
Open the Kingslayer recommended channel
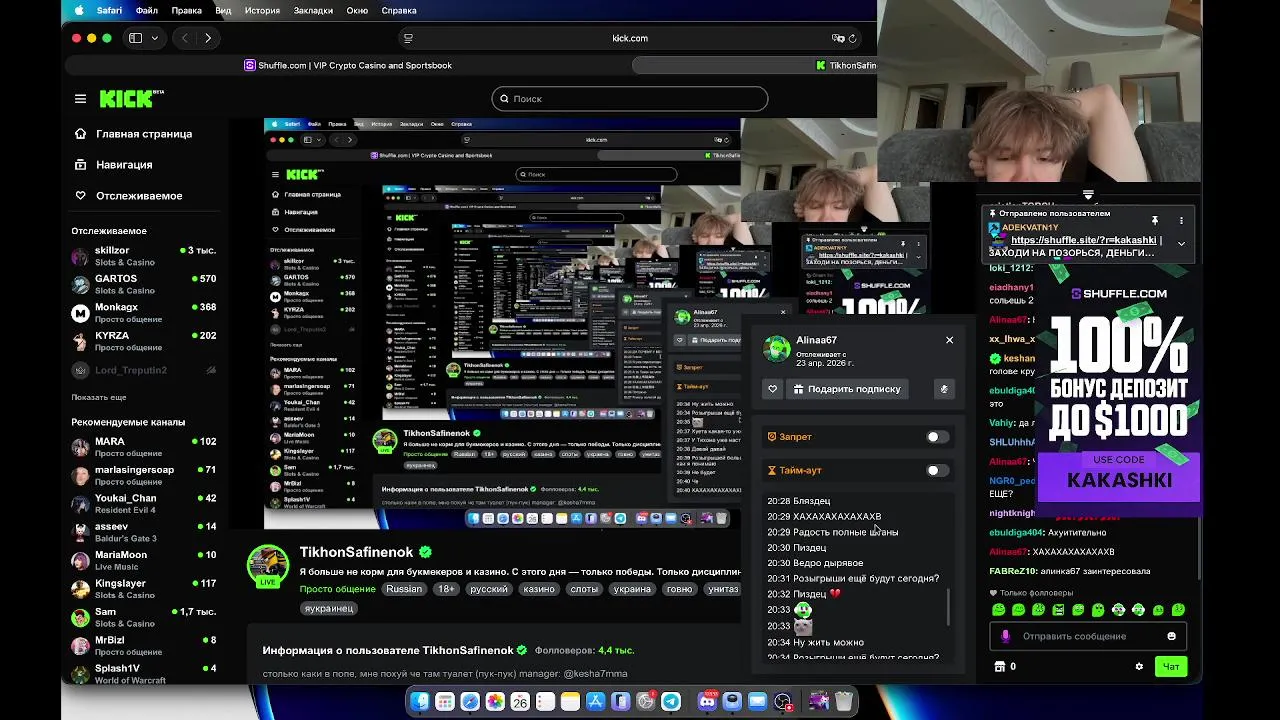[x=144, y=589]
